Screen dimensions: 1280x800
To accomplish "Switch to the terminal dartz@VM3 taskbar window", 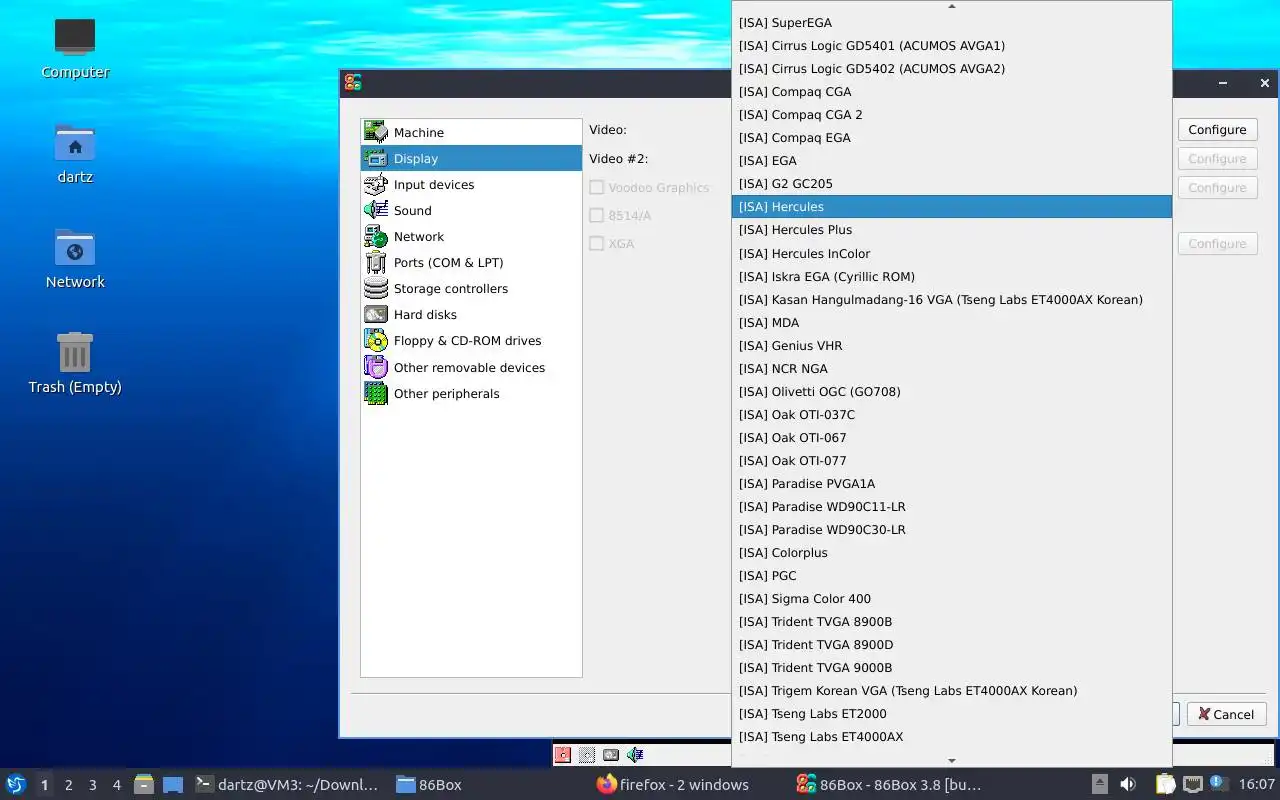I will 287,784.
